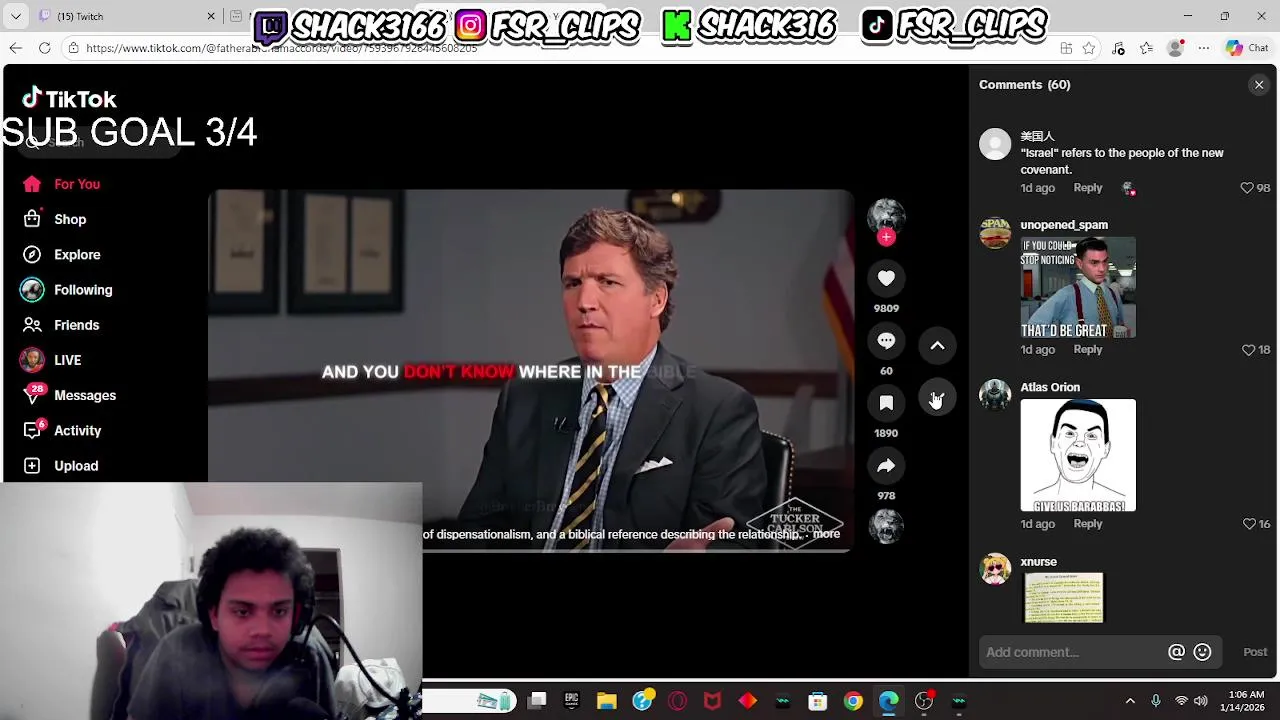Screen dimensions: 1280x720
Task: Open OBS Studio from taskbar
Action: tap(924, 701)
